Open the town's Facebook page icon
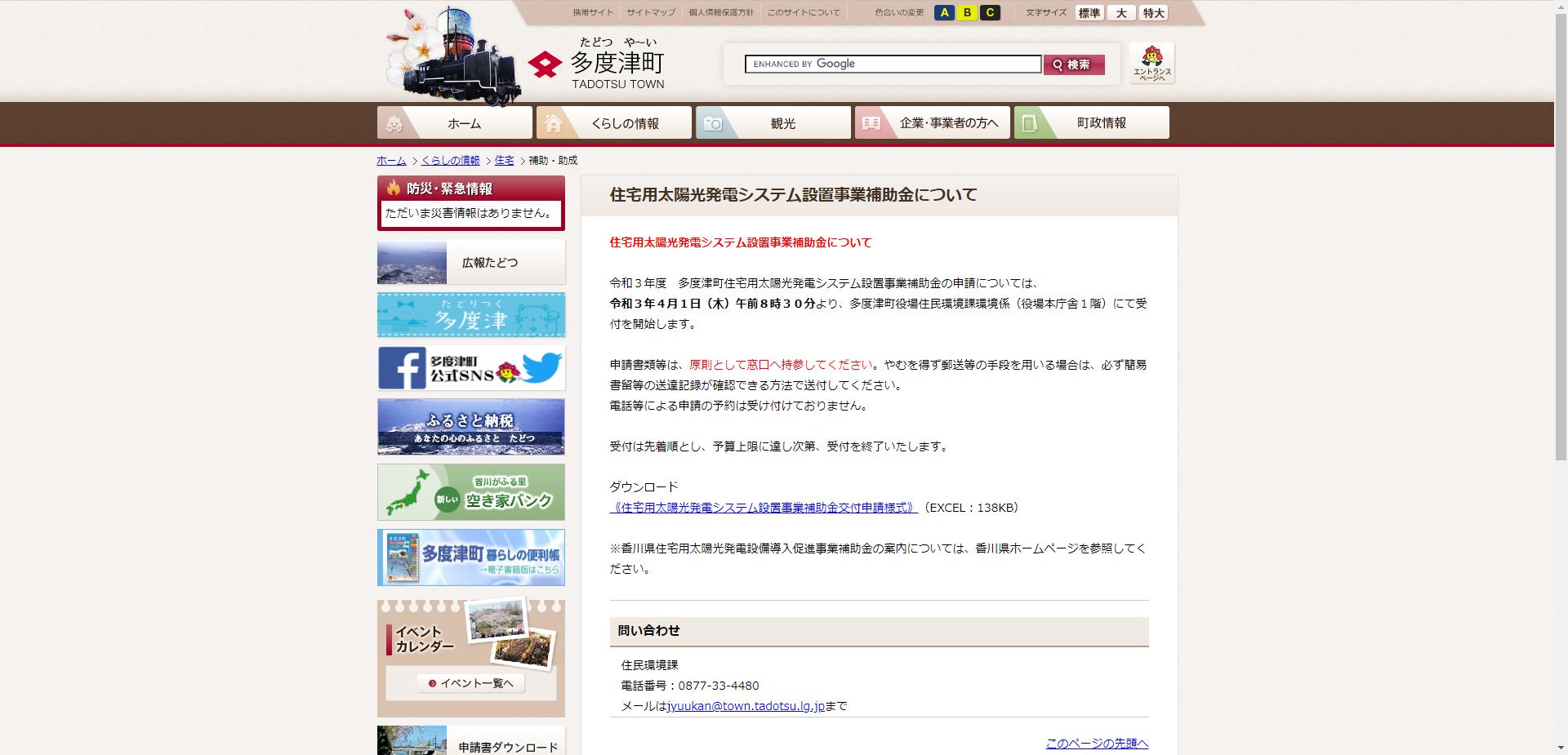 pyautogui.click(x=403, y=367)
